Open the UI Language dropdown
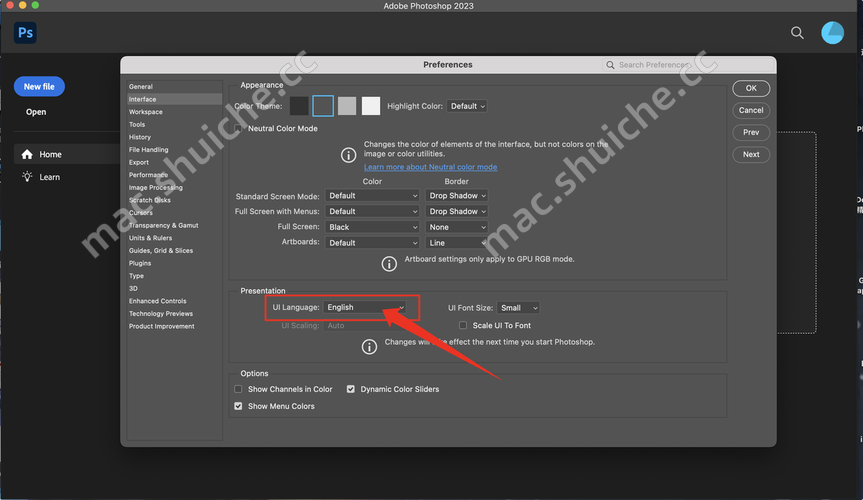 [365, 308]
